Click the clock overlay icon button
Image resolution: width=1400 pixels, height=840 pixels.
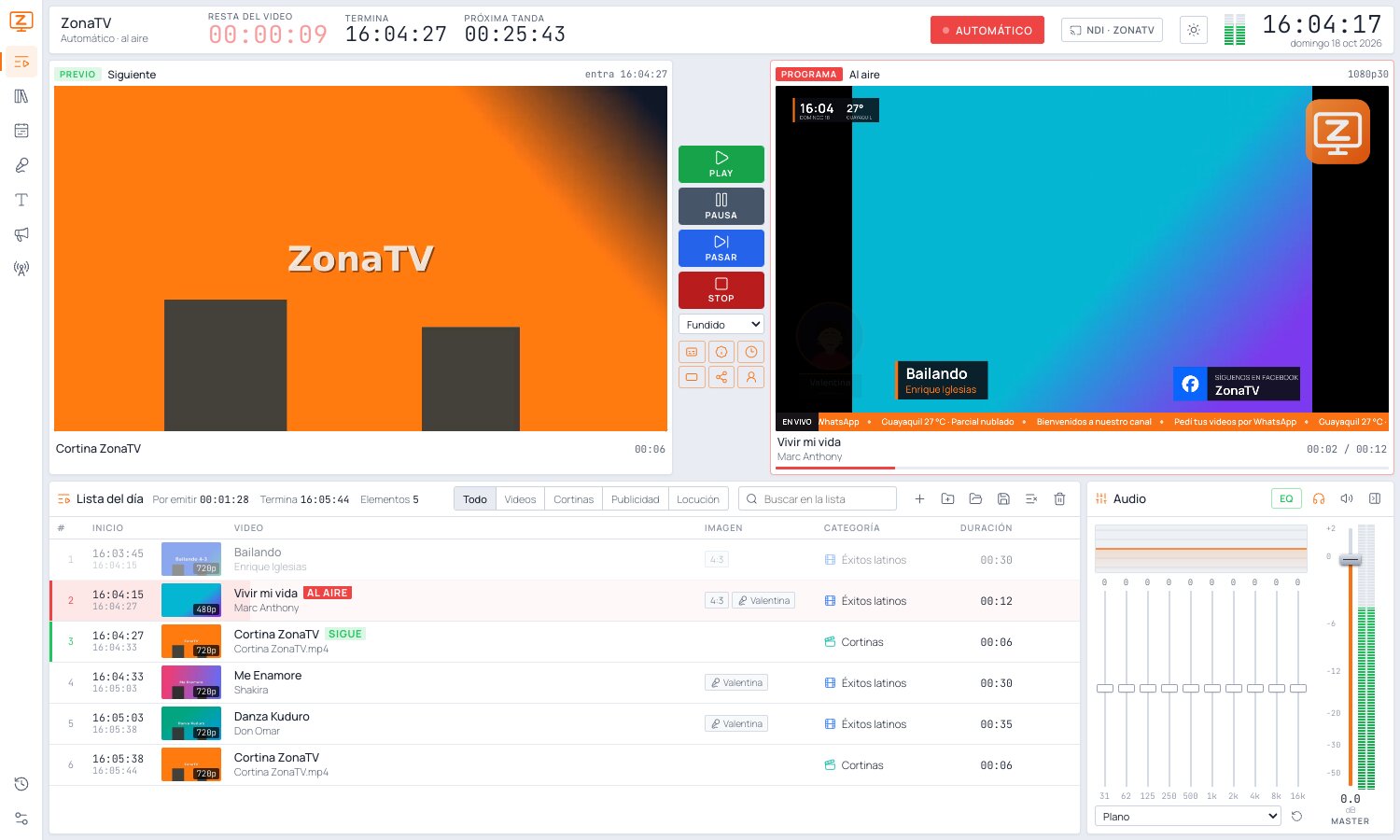tap(750, 352)
